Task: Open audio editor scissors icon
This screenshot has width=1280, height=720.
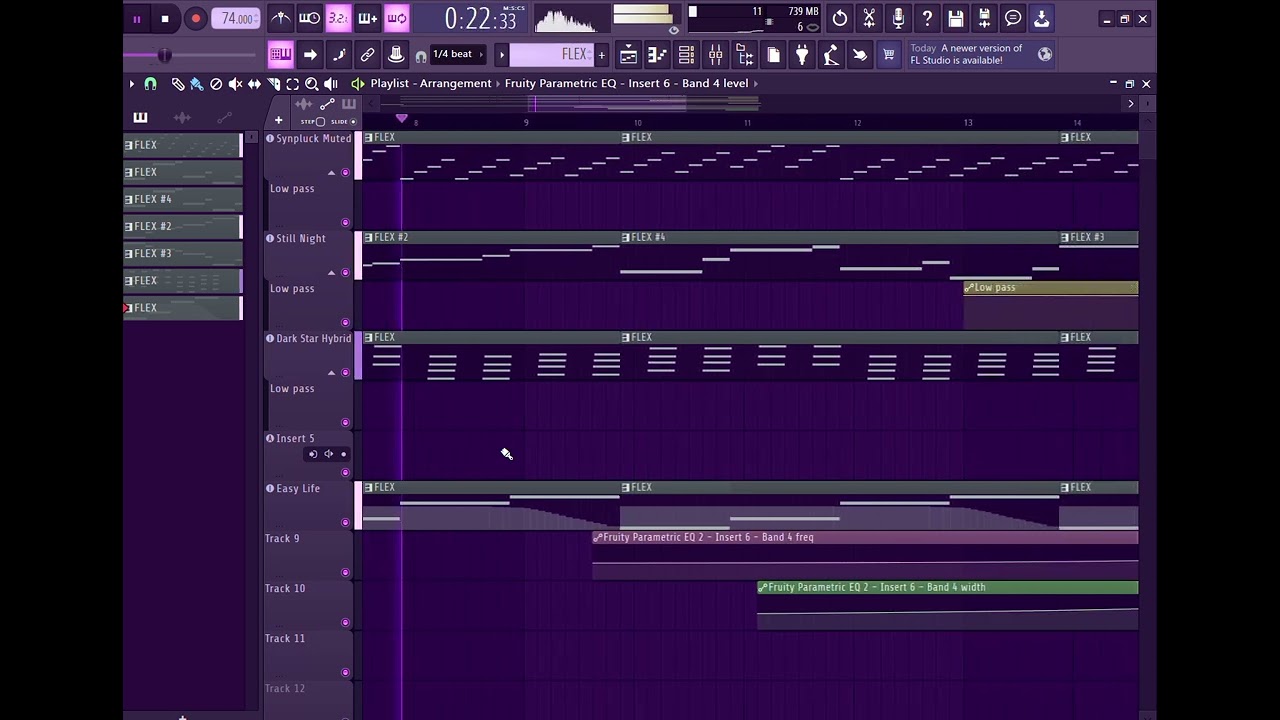Action: pyautogui.click(x=869, y=18)
